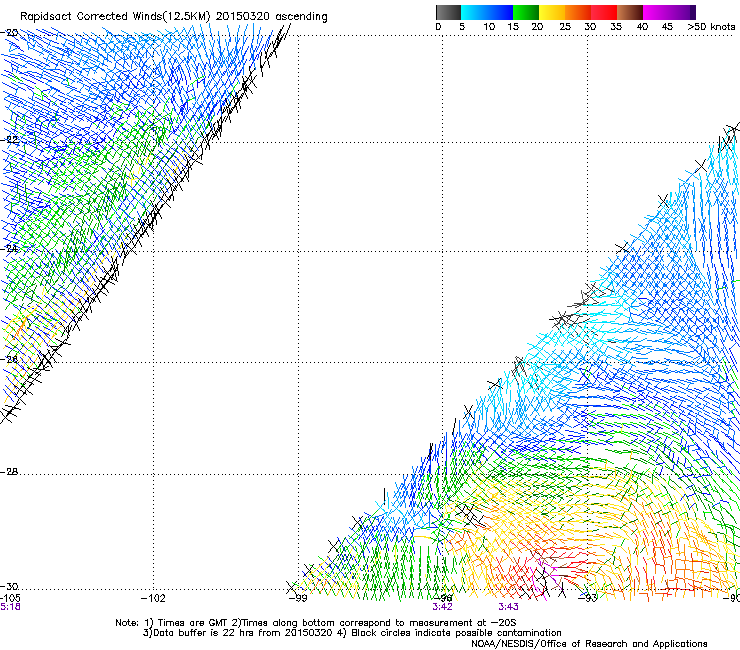Image resolution: width=740 pixels, height=650 pixels.
Task: Click the red 30-35 knots legend segment
Action: pyautogui.click(x=604, y=12)
